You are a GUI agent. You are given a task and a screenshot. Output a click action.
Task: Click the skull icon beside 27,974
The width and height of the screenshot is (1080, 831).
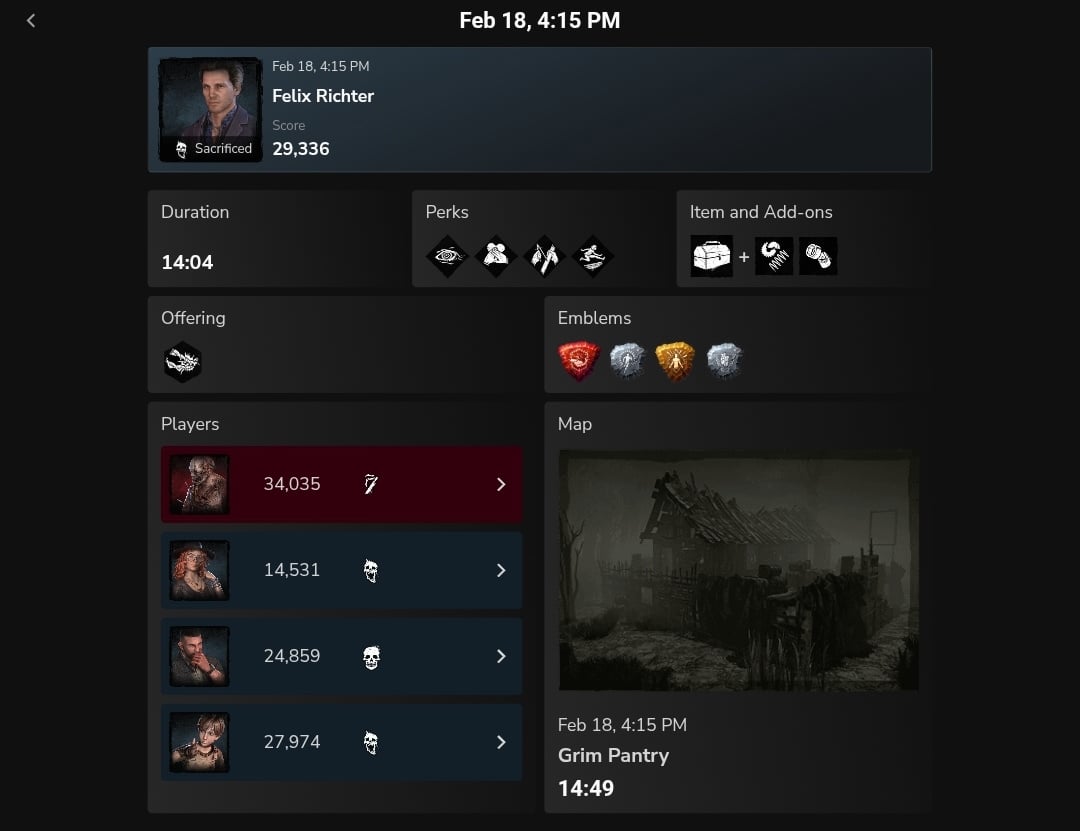pyautogui.click(x=371, y=742)
